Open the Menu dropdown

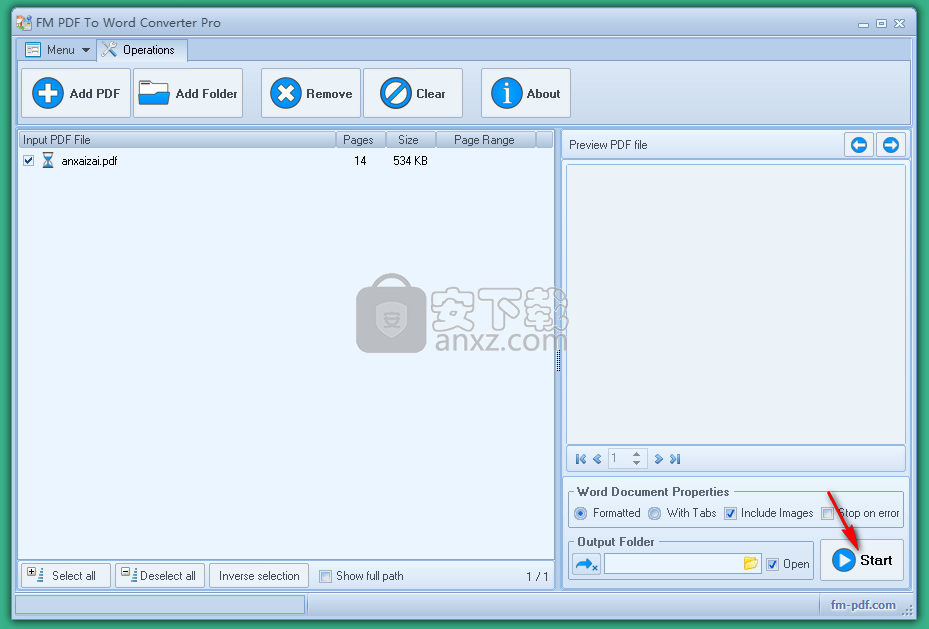(57, 50)
